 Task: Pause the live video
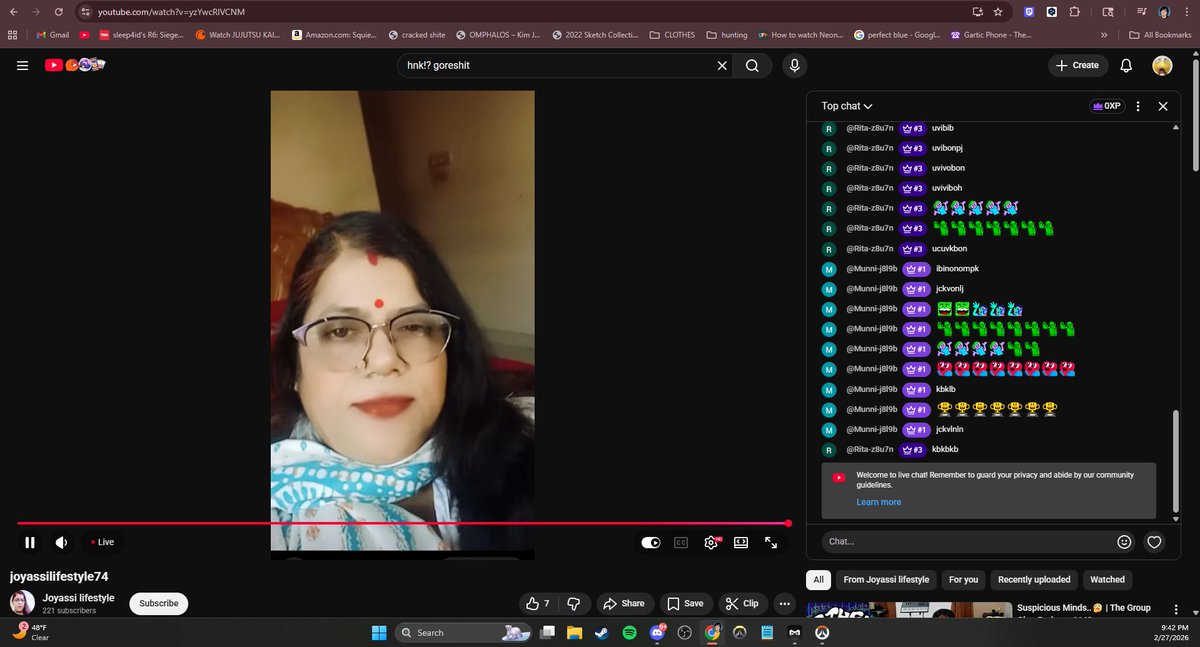tap(30, 542)
